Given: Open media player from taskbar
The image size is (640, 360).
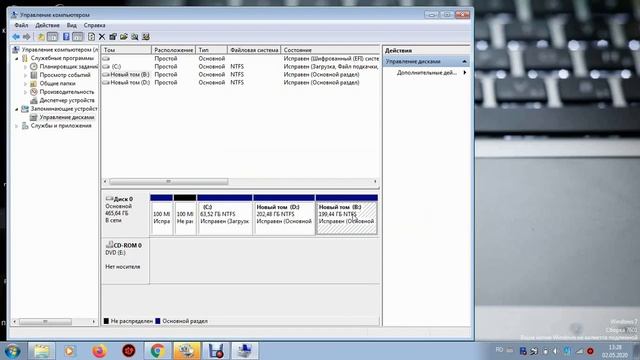Looking at the screenshot, I should 69,351.
